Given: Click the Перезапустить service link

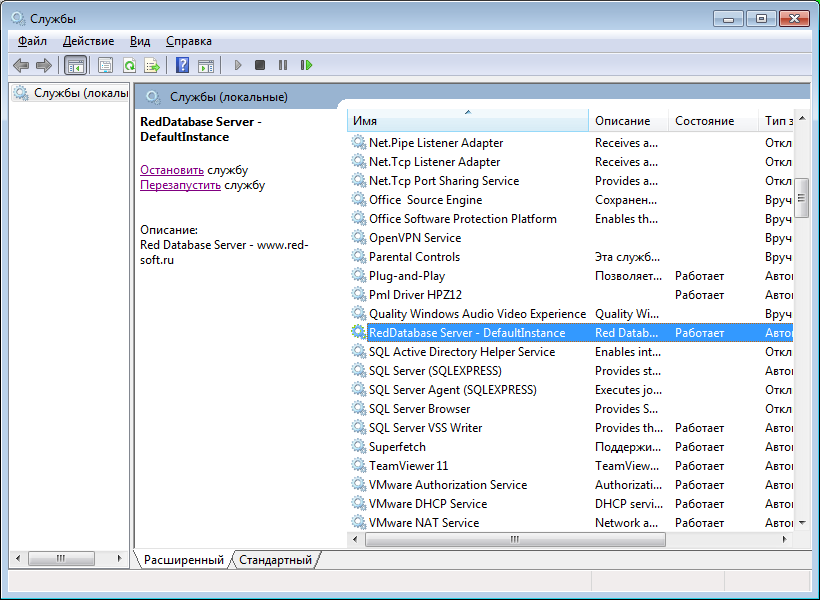Looking at the screenshot, I should [x=180, y=185].
